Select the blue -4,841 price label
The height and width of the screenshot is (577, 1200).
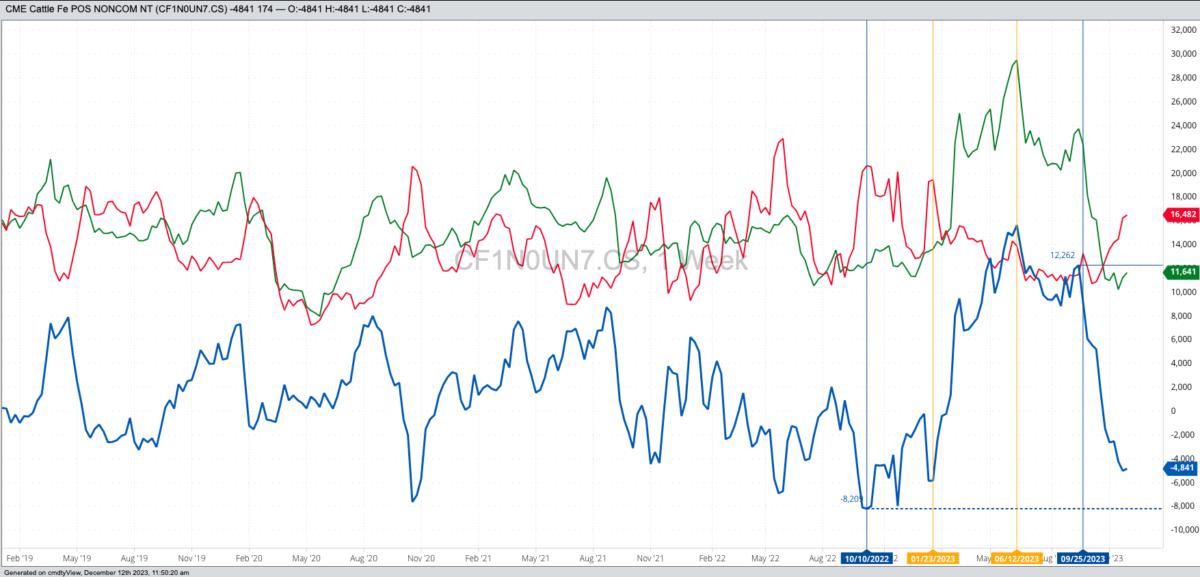point(1182,467)
